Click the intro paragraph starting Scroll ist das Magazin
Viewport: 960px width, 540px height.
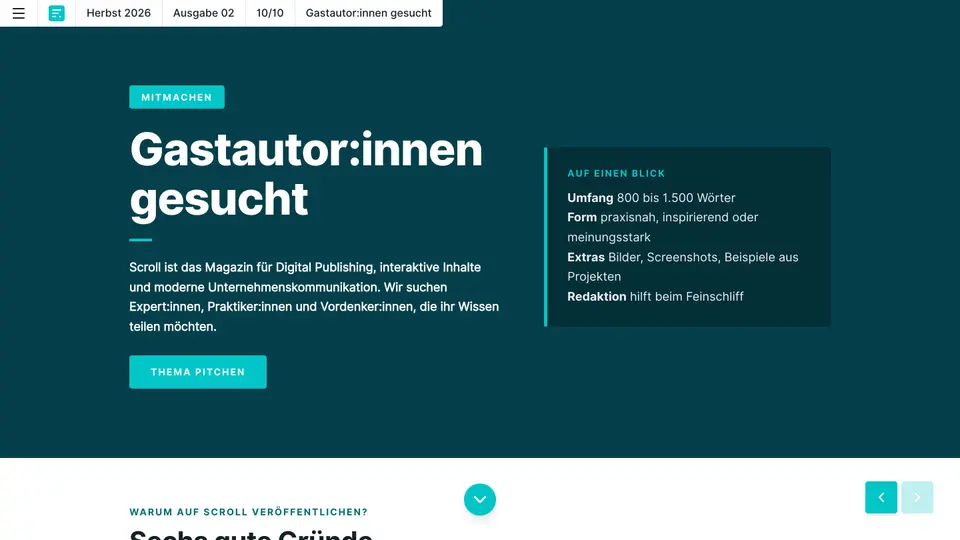(x=314, y=297)
